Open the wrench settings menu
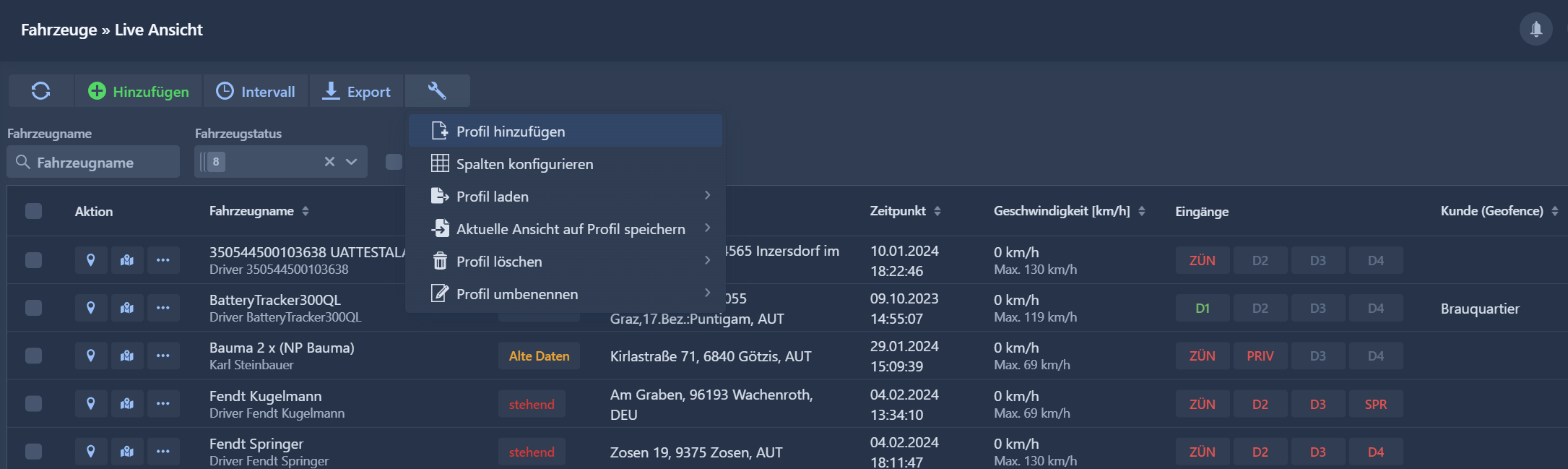The height and width of the screenshot is (469, 1568). click(x=437, y=91)
